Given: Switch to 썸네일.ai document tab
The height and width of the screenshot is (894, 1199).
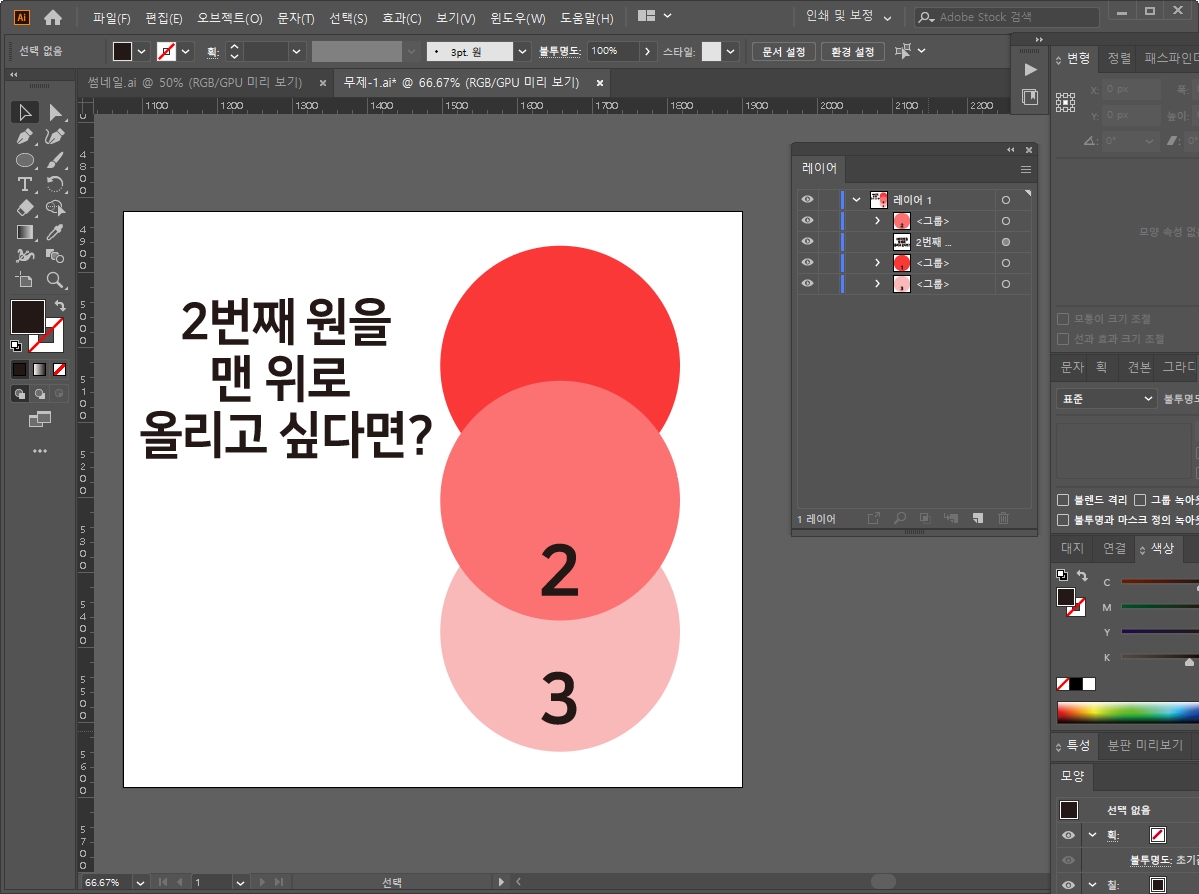Looking at the screenshot, I should point(195,82).
